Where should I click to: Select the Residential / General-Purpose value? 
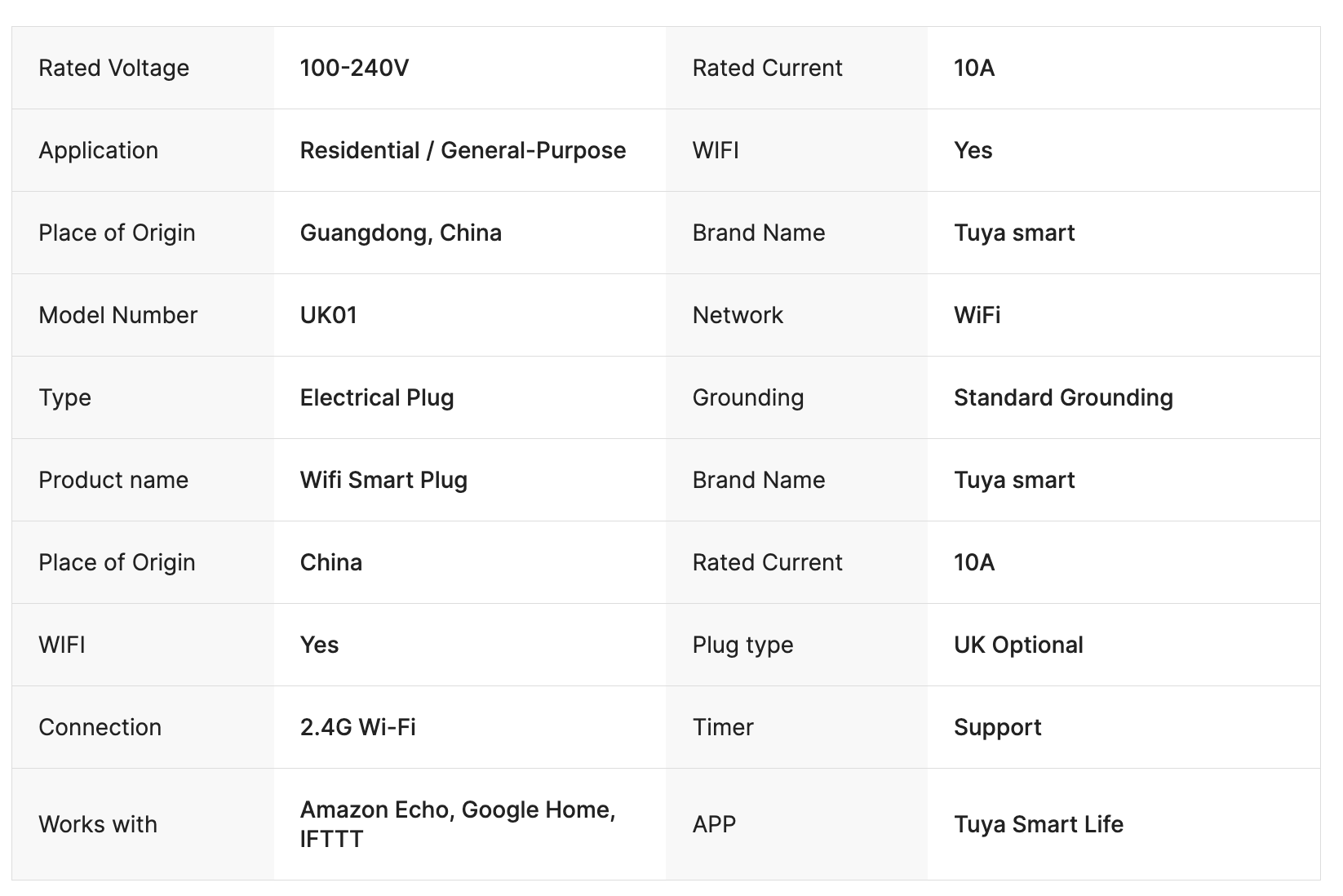(463, 150)
